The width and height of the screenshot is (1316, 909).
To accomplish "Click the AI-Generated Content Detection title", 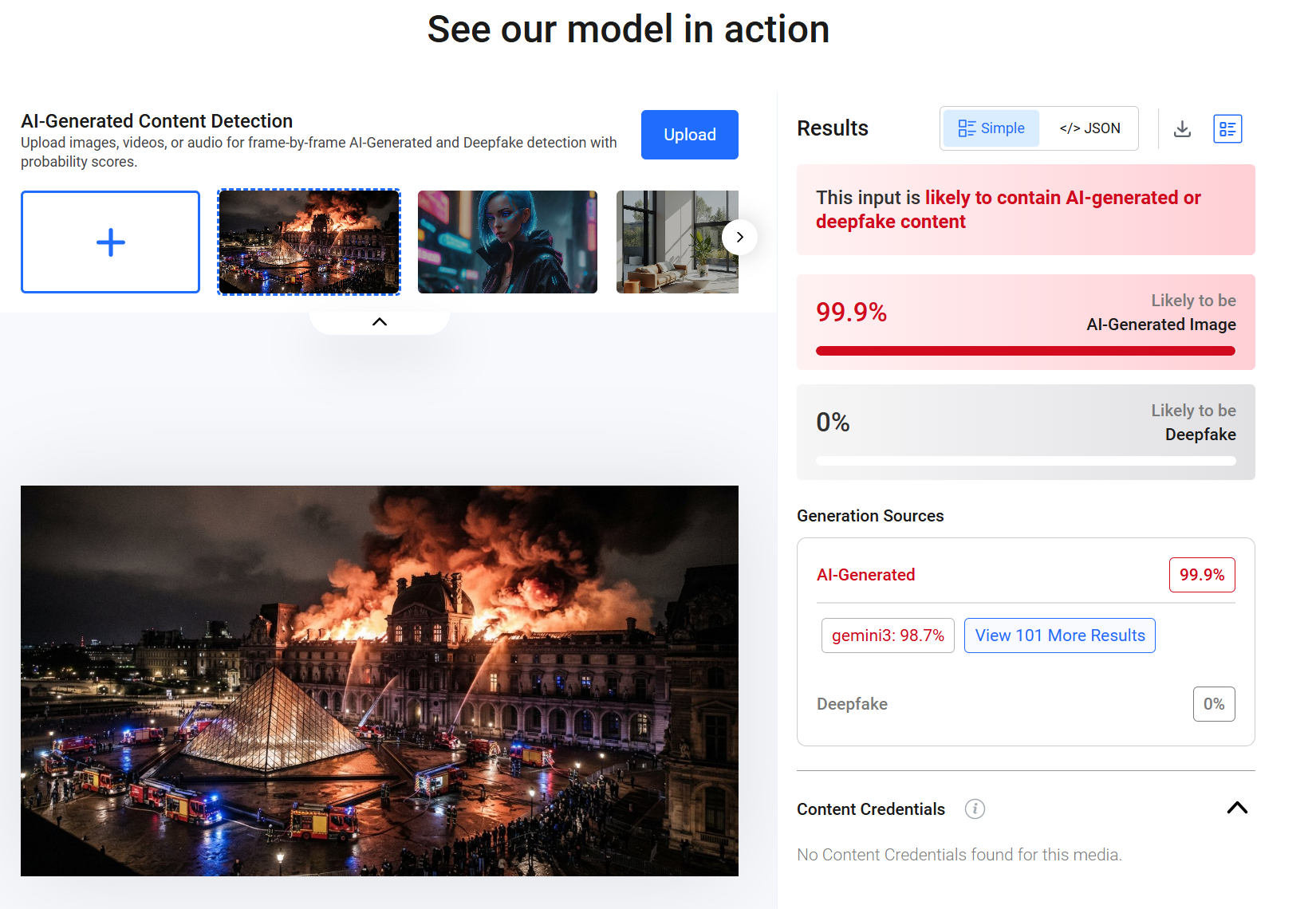I will point(157,121).
